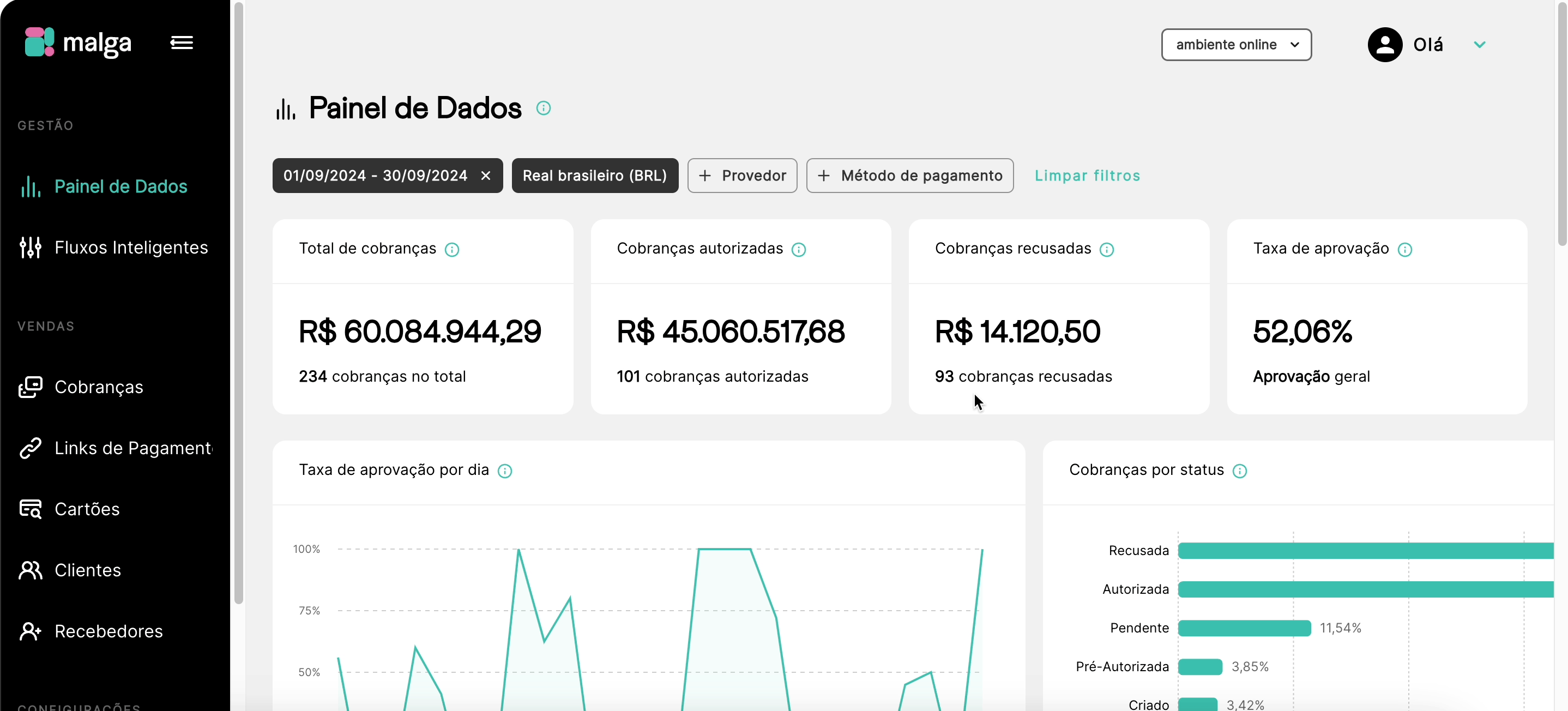
Task: Click info icon beside Cobranças por status
Action: point(1239,471)
